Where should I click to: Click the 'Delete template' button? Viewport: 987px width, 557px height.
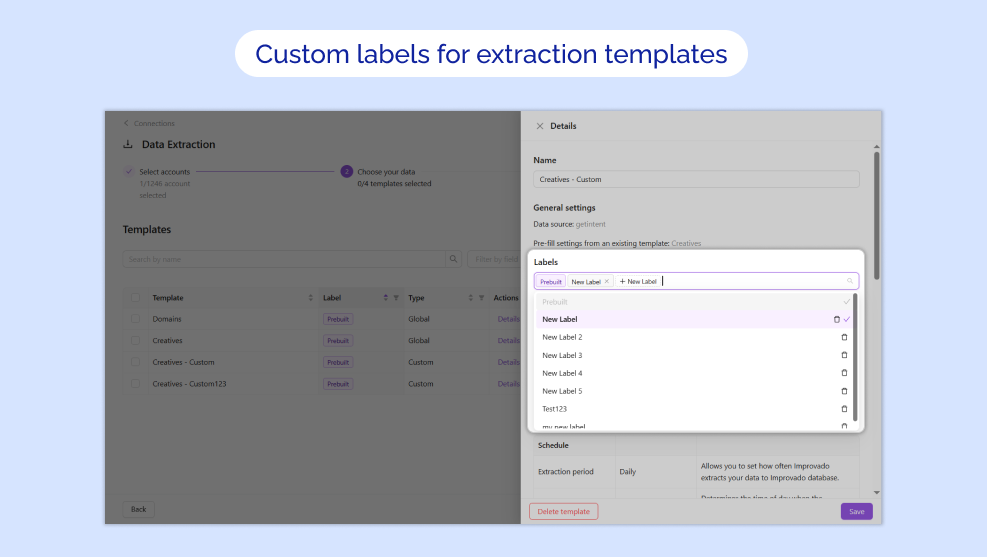563,511
